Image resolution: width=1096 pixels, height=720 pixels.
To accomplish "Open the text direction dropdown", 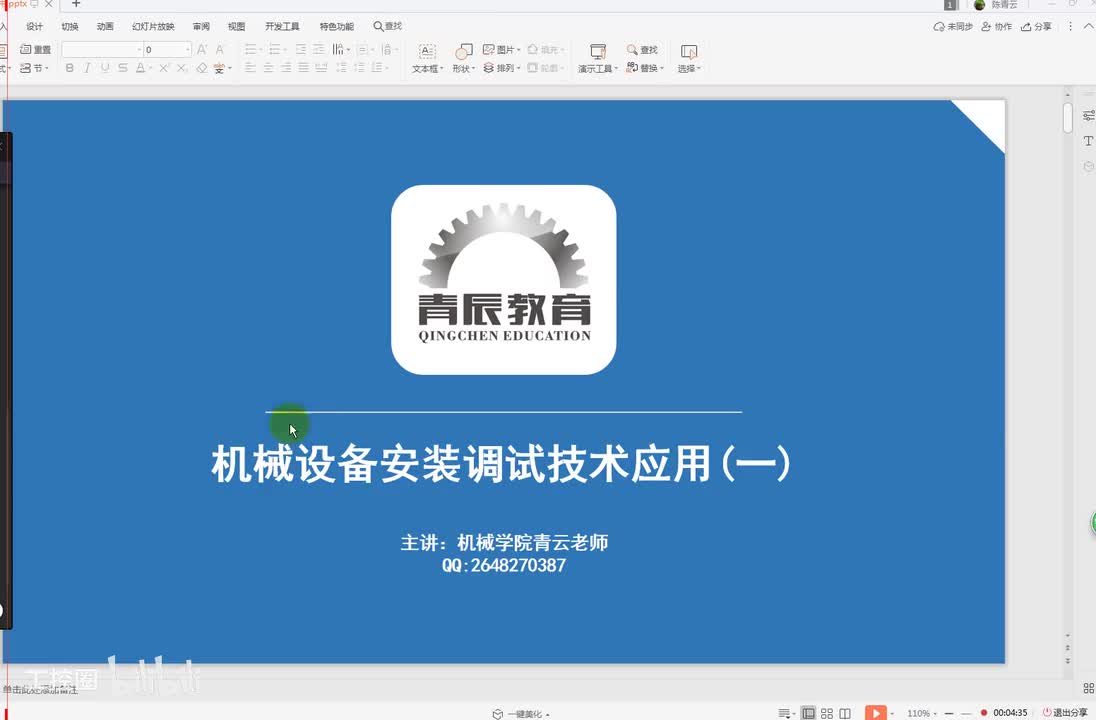I will (x=340, y=50).
